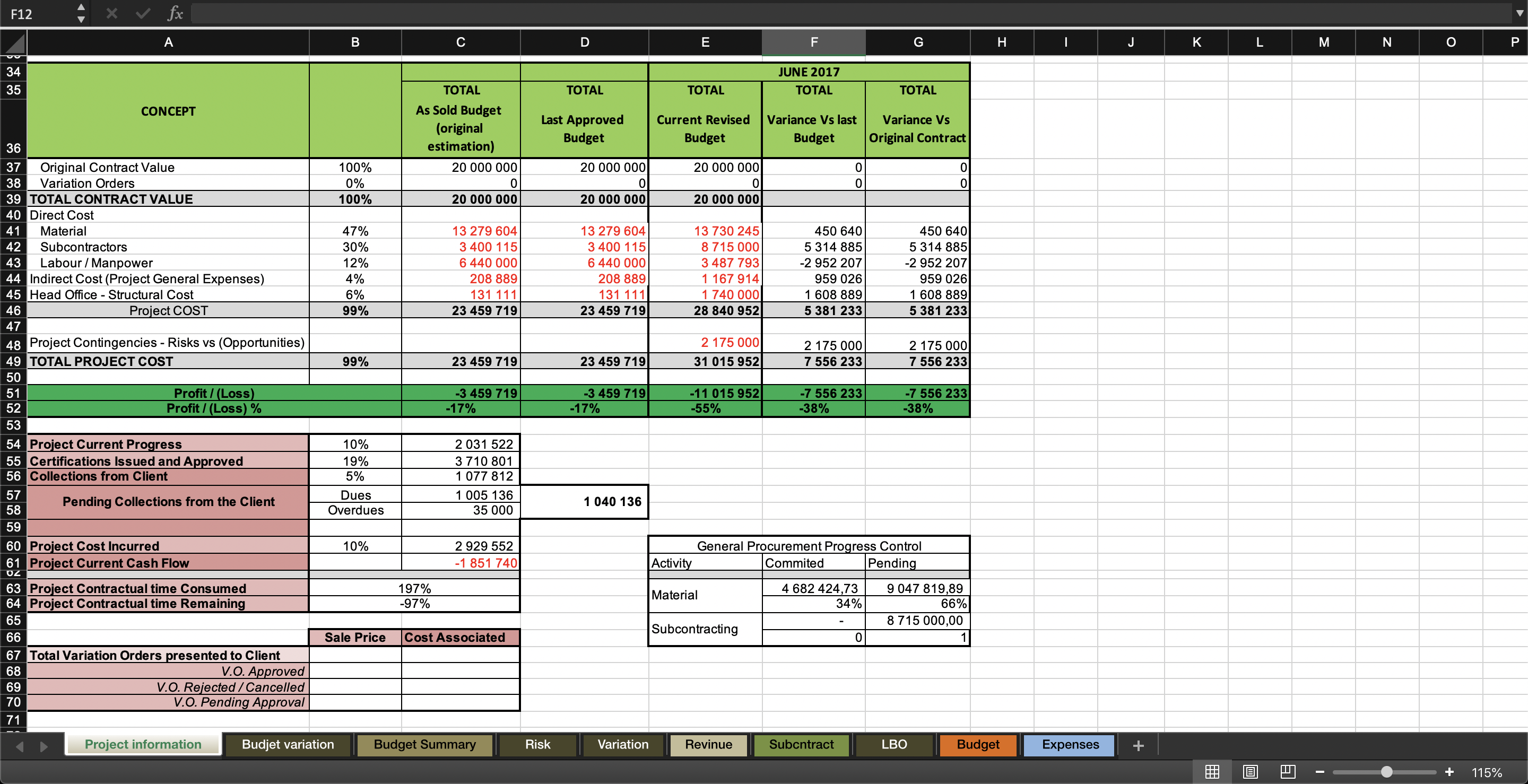Select row 51 header

(x=14, y=393)
